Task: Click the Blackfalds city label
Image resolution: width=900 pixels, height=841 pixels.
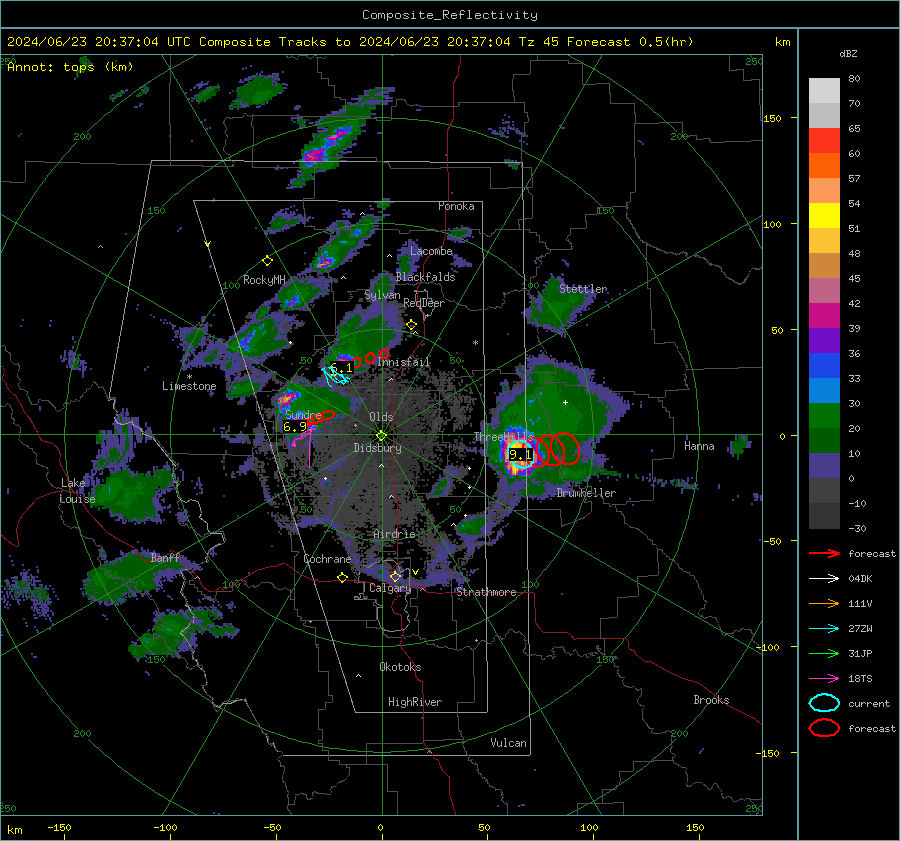Action: click(x=425, y=277)
